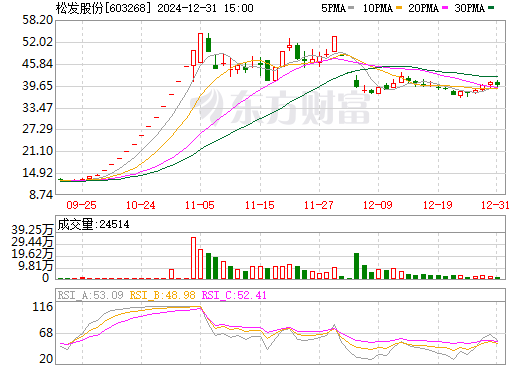Image resolution: width=520 pixels, height=365 pixels.
Task: Click the 68 RSI axis label
Action: 46,333
